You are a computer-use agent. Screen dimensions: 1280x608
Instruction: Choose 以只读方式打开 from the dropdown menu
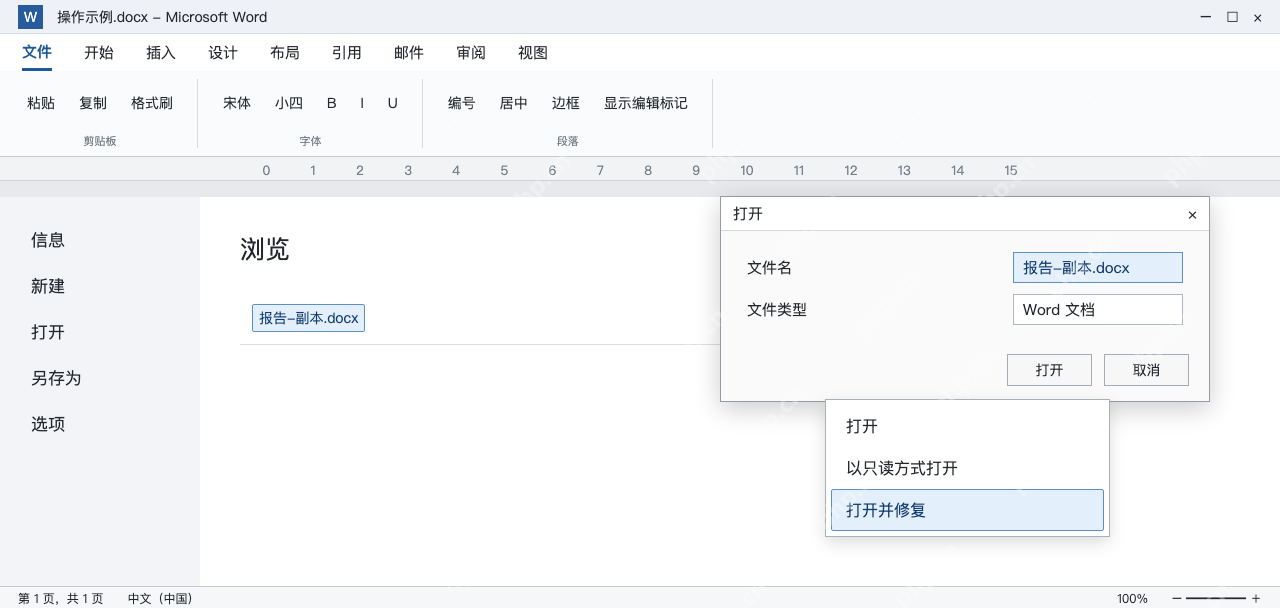click(967, 468)
